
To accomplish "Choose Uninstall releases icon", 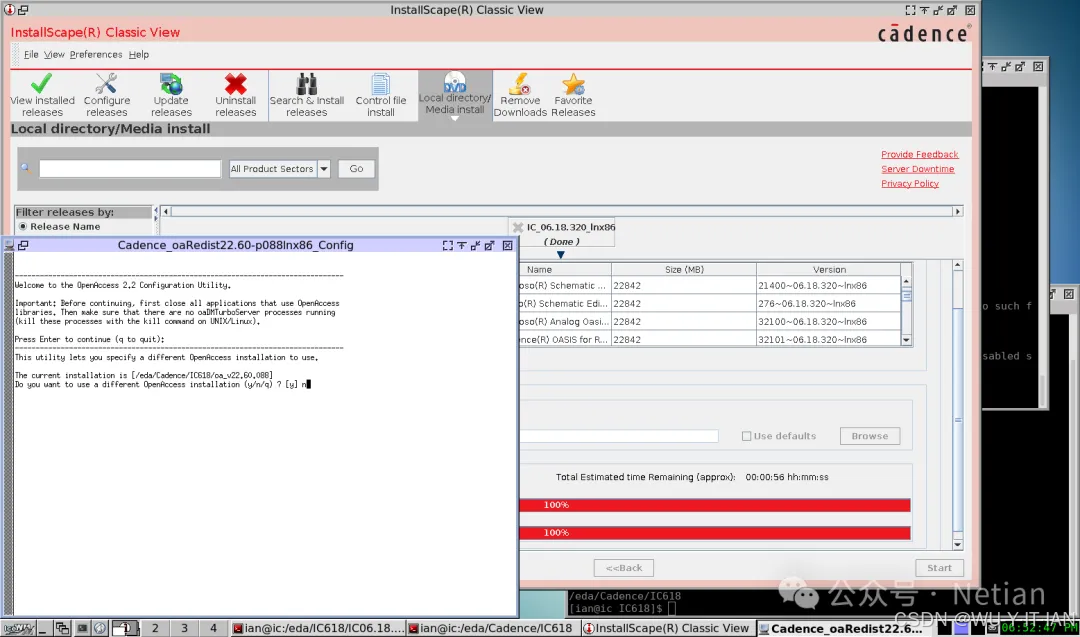I will [236, 95].
